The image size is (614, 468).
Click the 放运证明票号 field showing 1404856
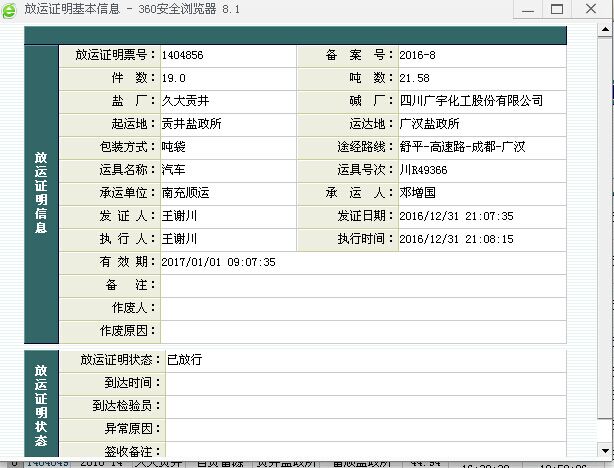click(x=227, y=55)
